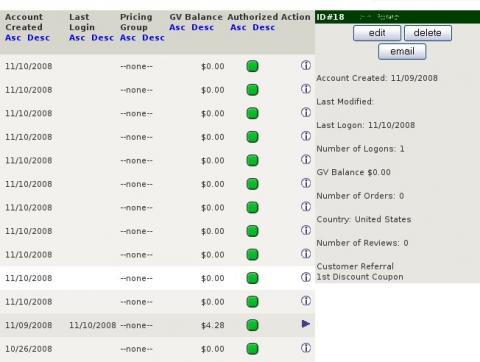Click the ID #18 panel header

point(397,17)
